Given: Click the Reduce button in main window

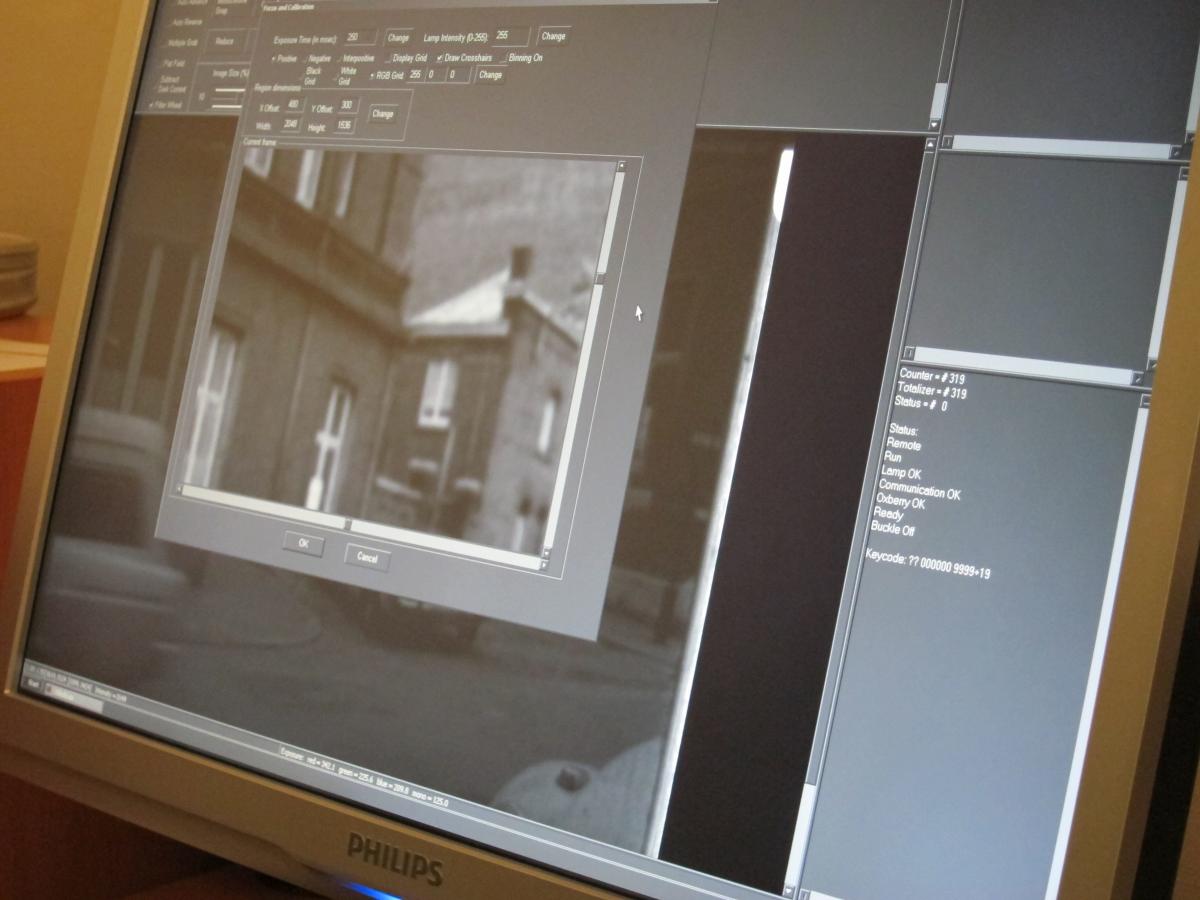Looking at the screenshot, I should [x=224, y=41].
